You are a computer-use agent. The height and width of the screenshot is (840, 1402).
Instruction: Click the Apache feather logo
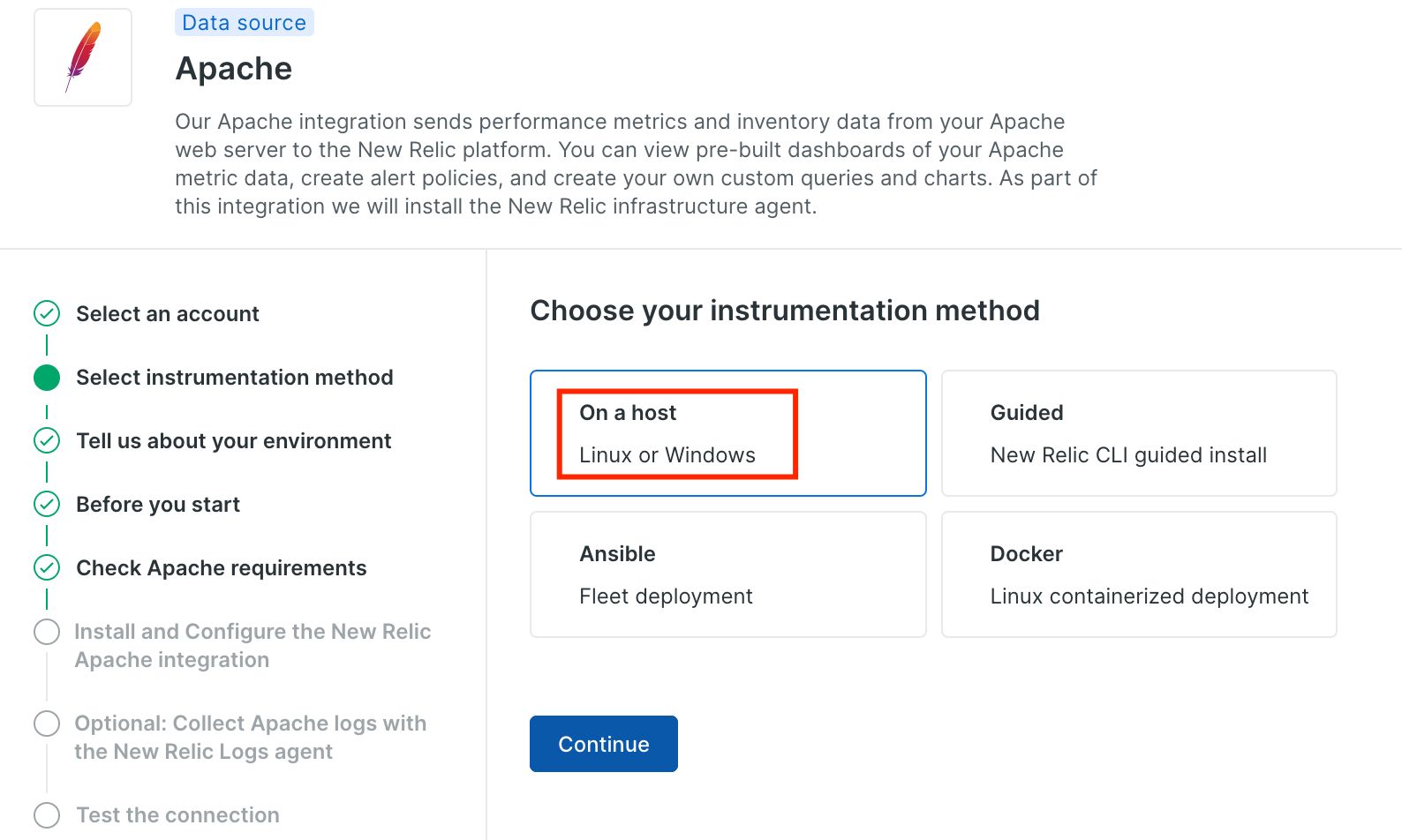pos(83,57)
